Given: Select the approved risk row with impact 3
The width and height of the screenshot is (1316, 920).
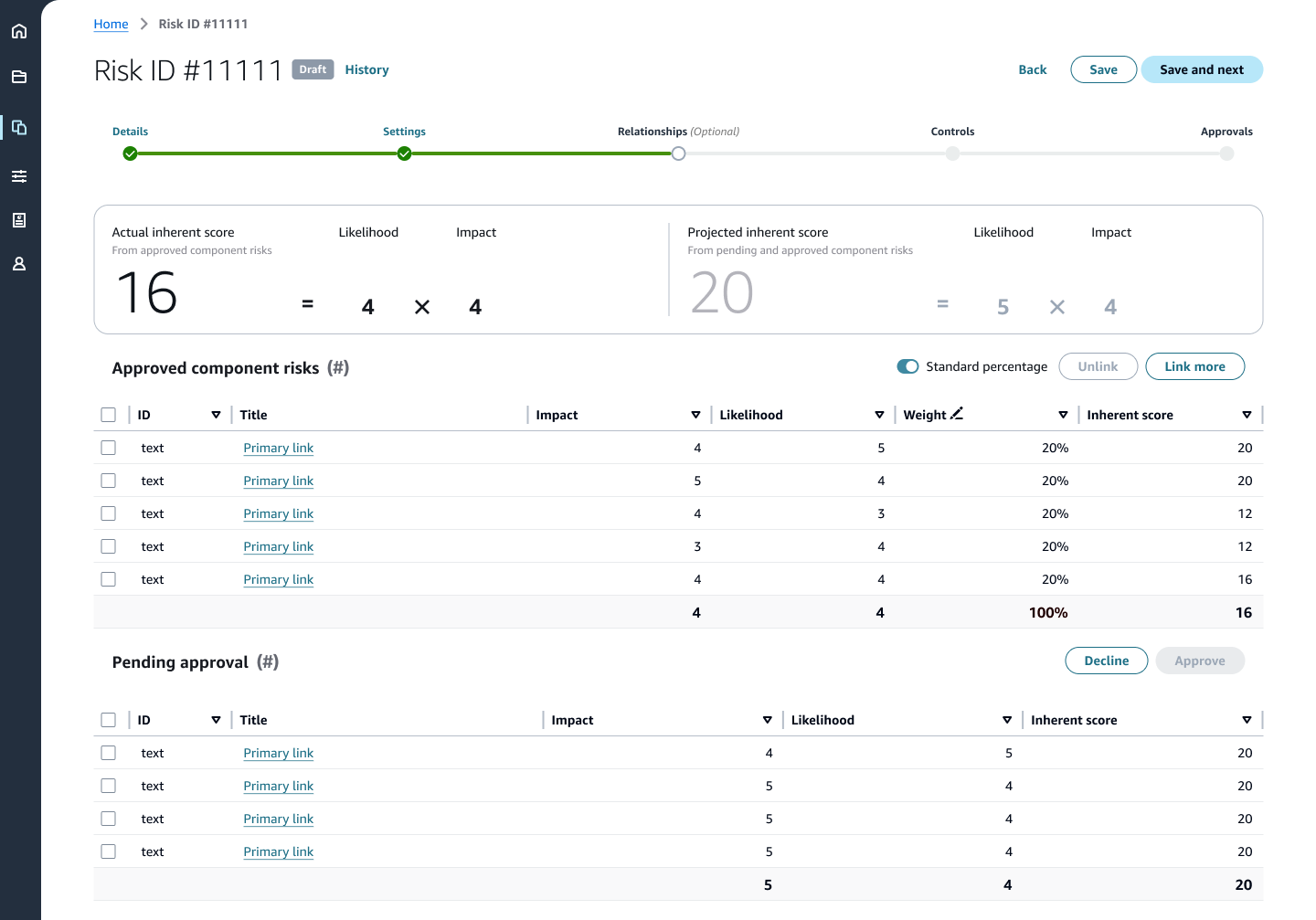Looking at the screenshot, I should point(109,546).
